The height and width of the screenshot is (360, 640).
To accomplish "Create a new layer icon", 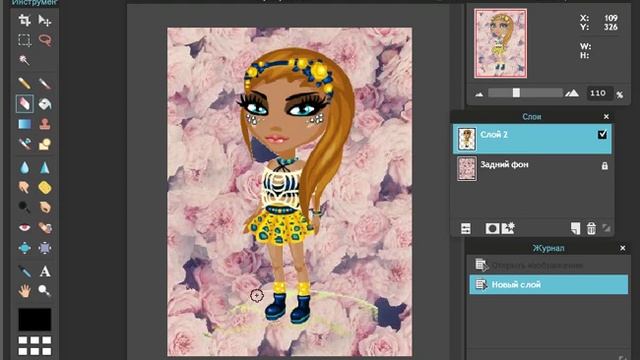I will coord(575,229).
